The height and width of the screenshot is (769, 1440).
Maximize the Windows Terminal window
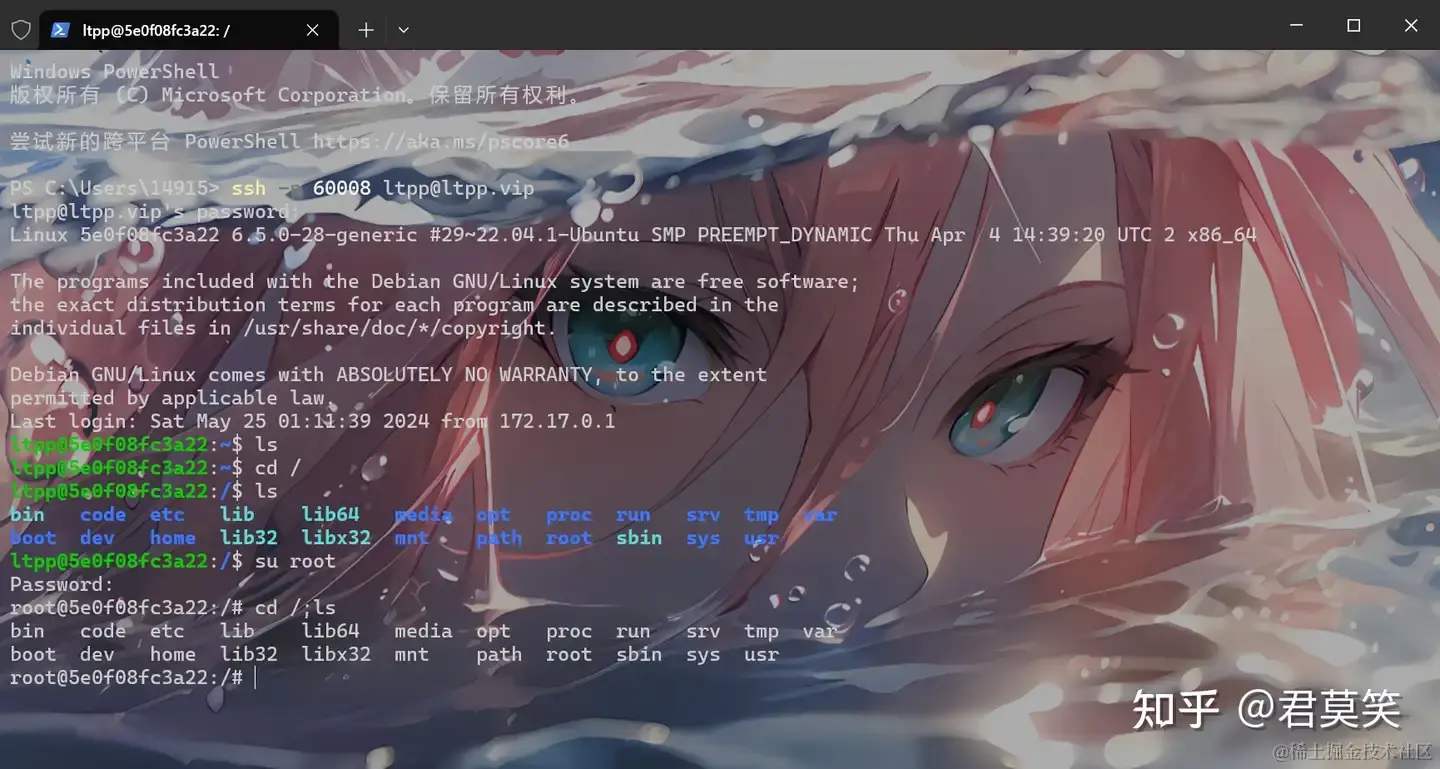(1353, 26)
